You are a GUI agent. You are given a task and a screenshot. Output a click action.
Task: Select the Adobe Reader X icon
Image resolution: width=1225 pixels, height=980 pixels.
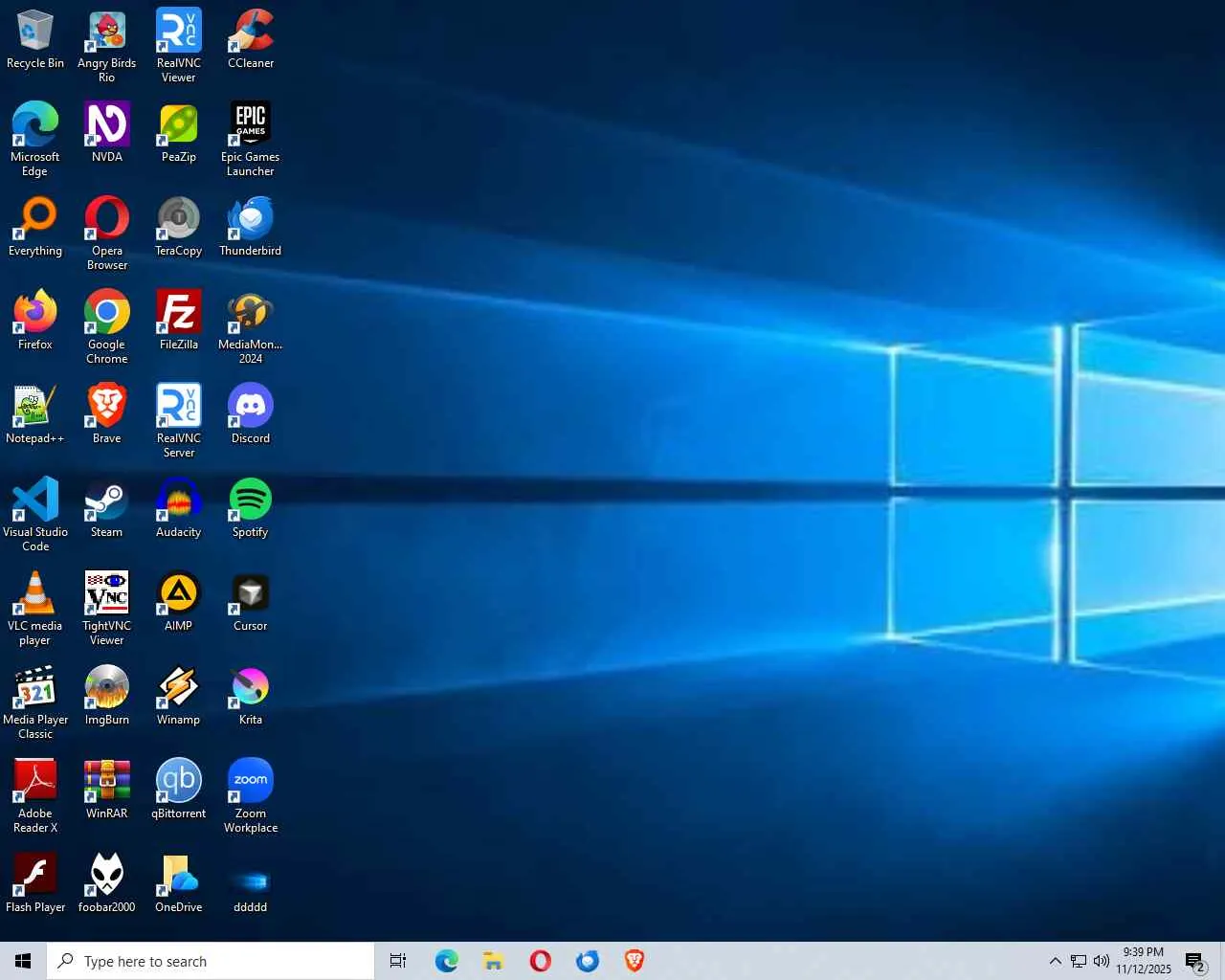pyautogui.click(x=35, y=796)
